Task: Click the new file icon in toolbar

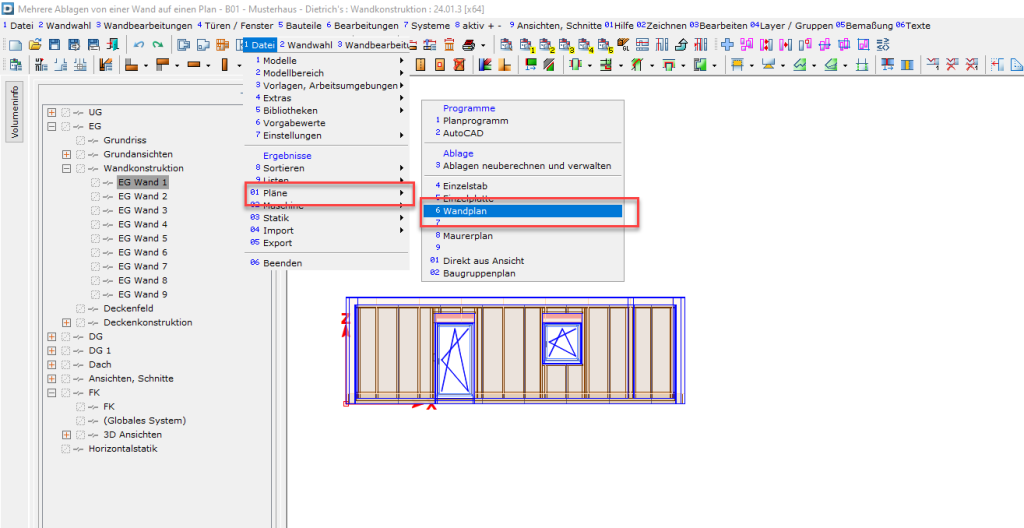Action: tap(14, 45)
